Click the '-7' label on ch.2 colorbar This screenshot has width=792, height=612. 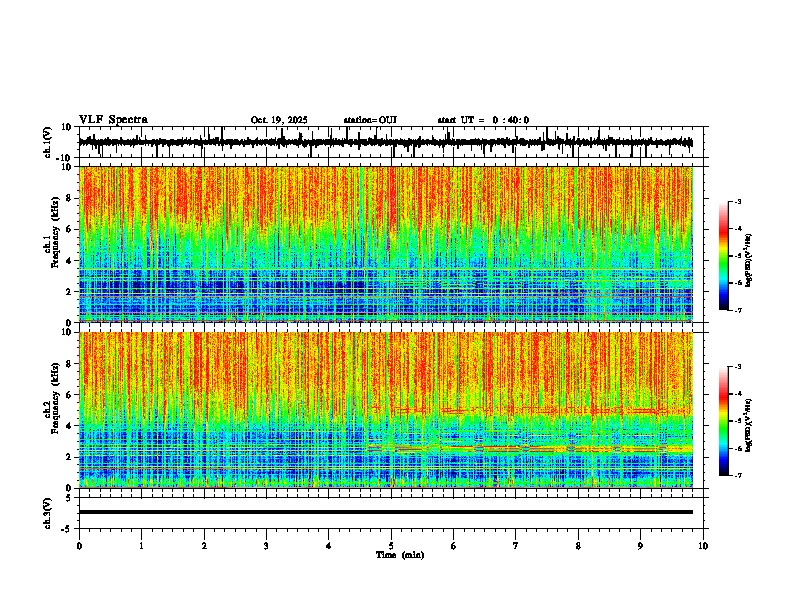pyautogui.click(x=738, y=476)
